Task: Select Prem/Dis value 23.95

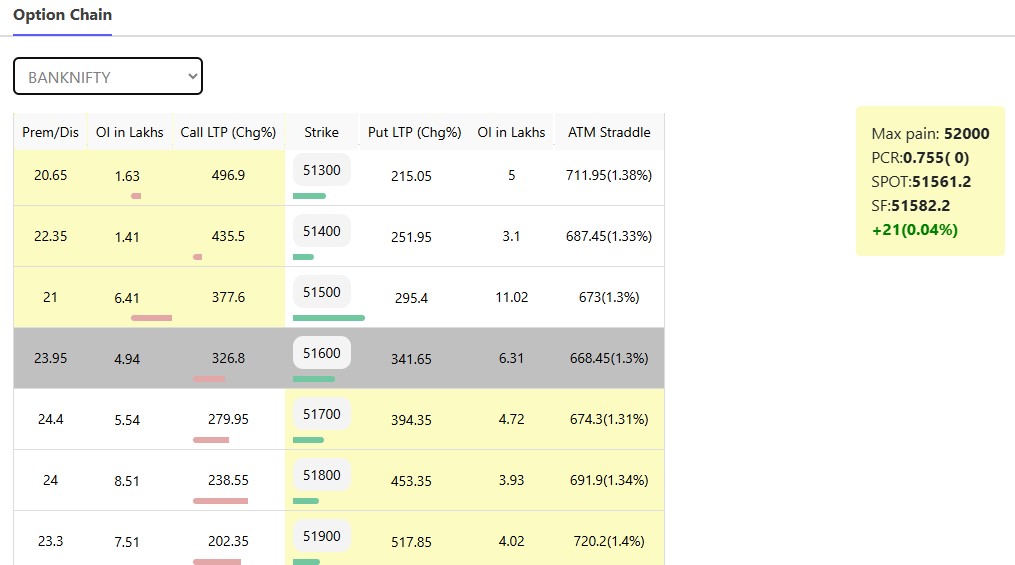Action: (x=50, y=358)
